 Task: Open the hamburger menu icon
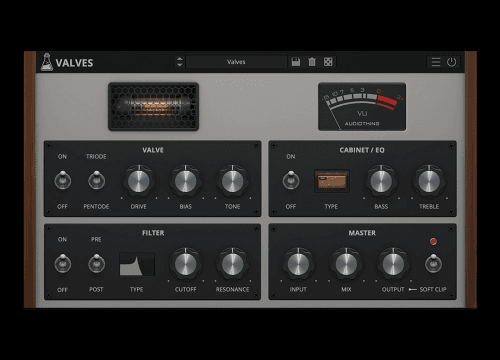[x=436, y=62]
